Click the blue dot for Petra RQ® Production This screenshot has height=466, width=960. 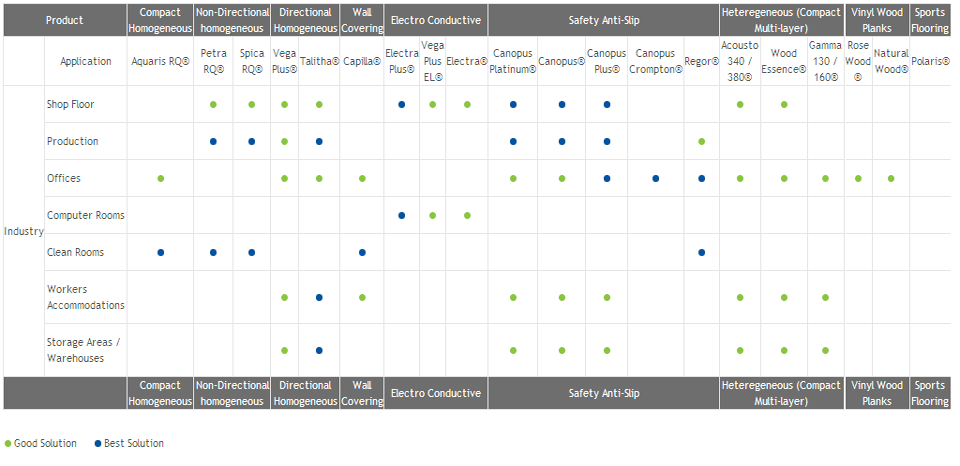213,141
